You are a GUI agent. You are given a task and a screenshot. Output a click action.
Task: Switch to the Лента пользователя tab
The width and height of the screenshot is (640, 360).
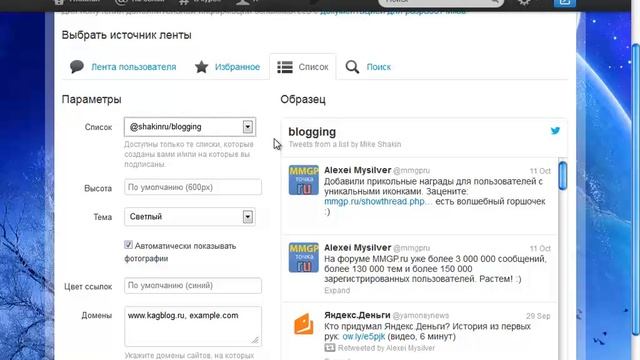tap(123, 67)
